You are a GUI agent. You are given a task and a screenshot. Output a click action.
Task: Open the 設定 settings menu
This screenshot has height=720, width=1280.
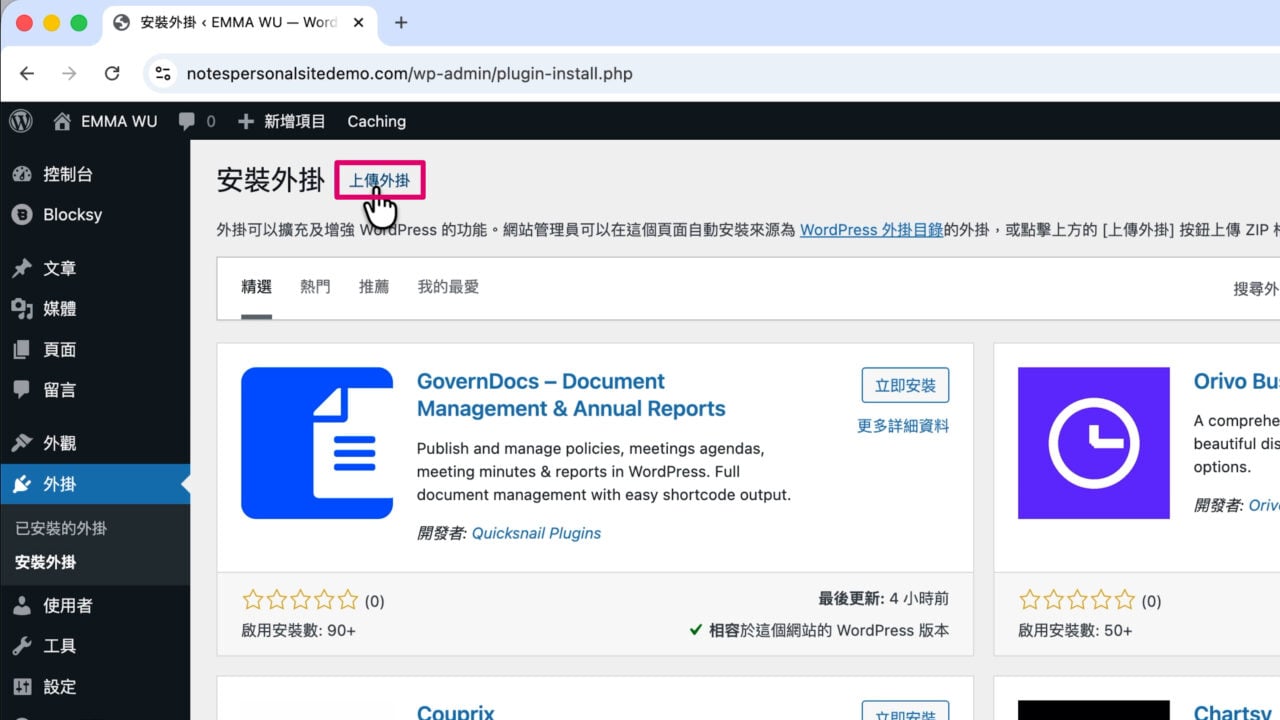95,687
